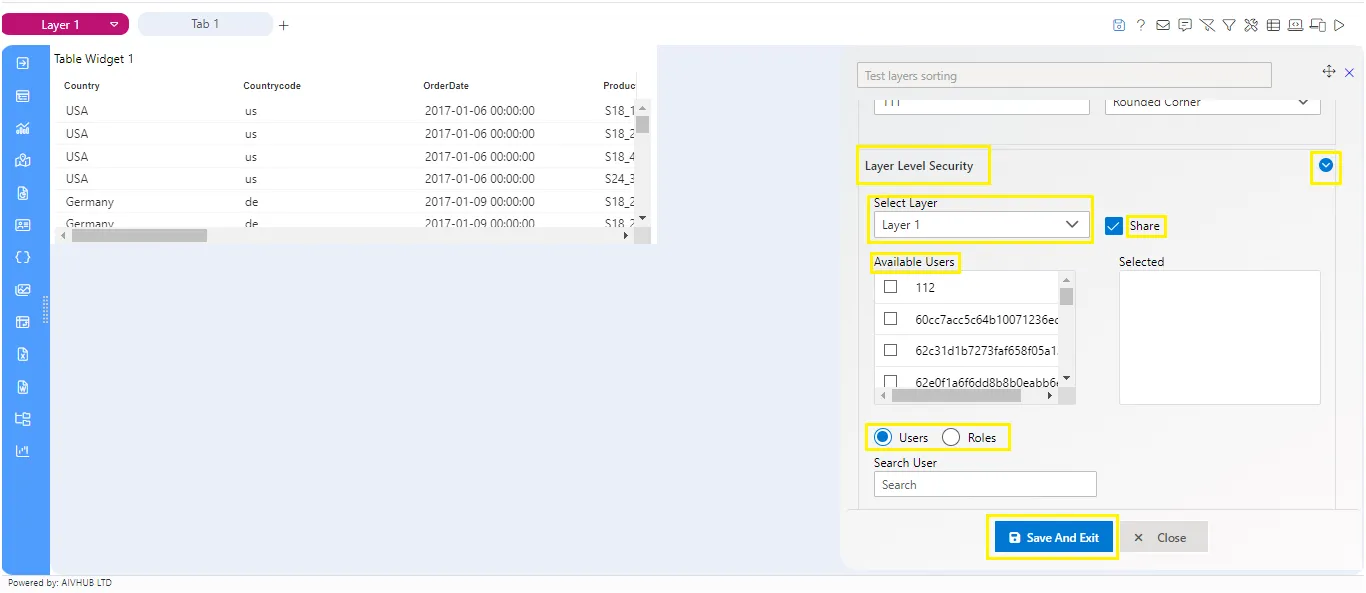Click the table widget vertical scrollbar thumb
Image resolution: width=1366 pixels, height=593 pixels.
pos(643,124)
